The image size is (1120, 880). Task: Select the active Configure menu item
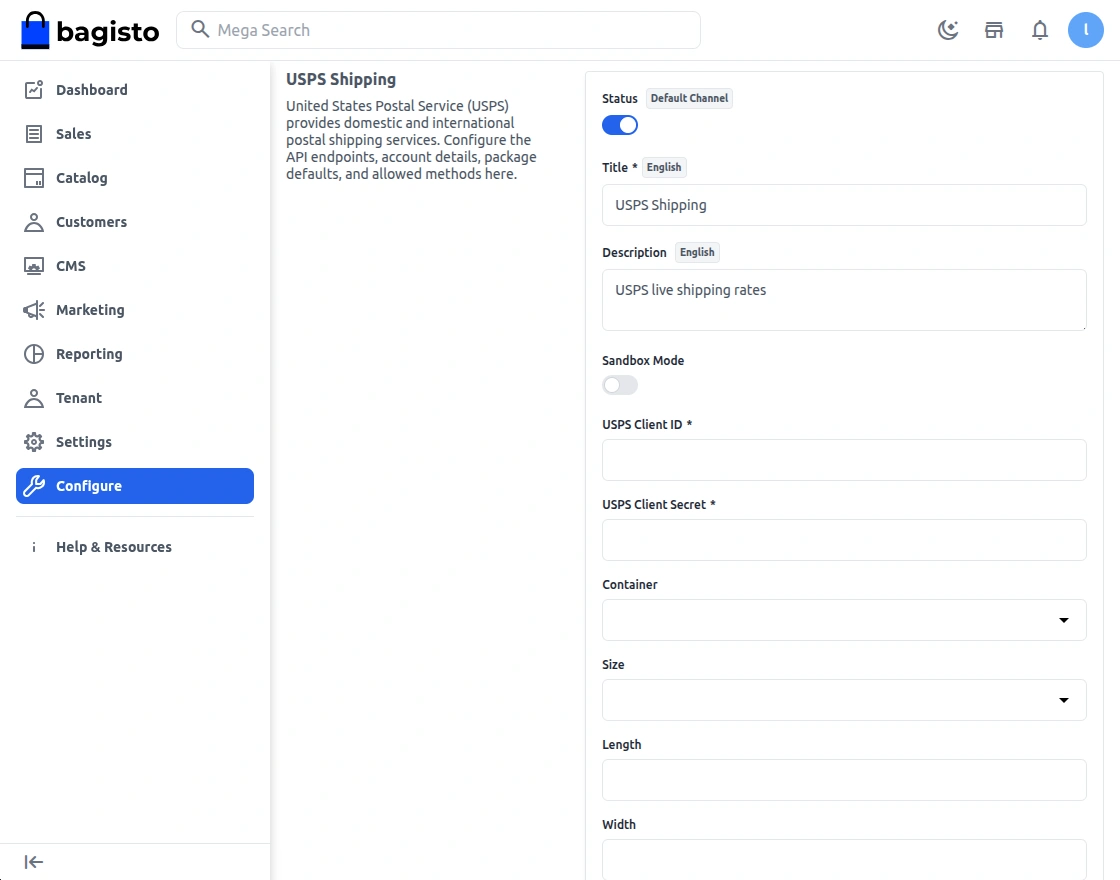point(134,486)
